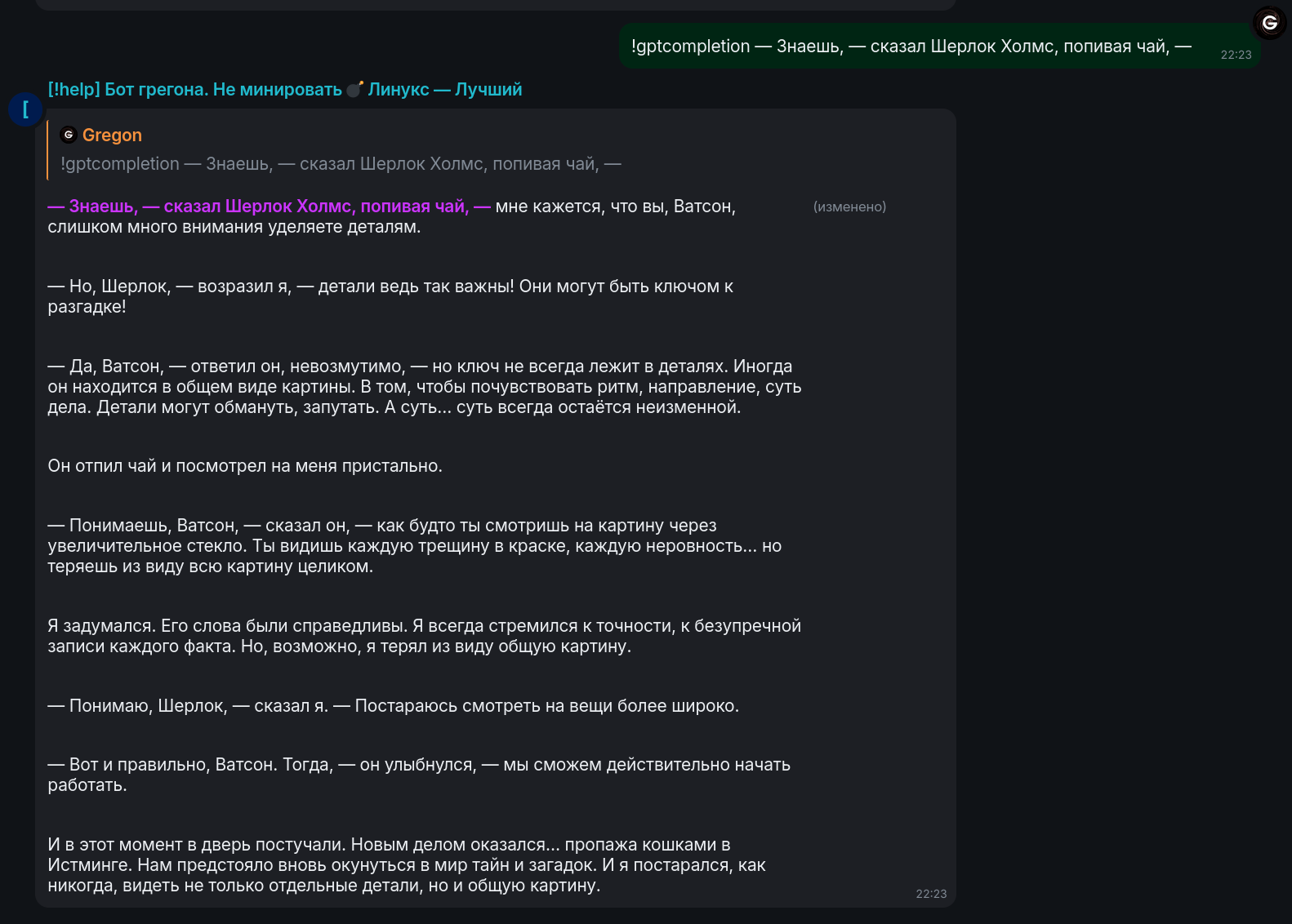
Task: Click Gregon's round avatar beside the outgoing message
Action: click(x=1269, y=23)
